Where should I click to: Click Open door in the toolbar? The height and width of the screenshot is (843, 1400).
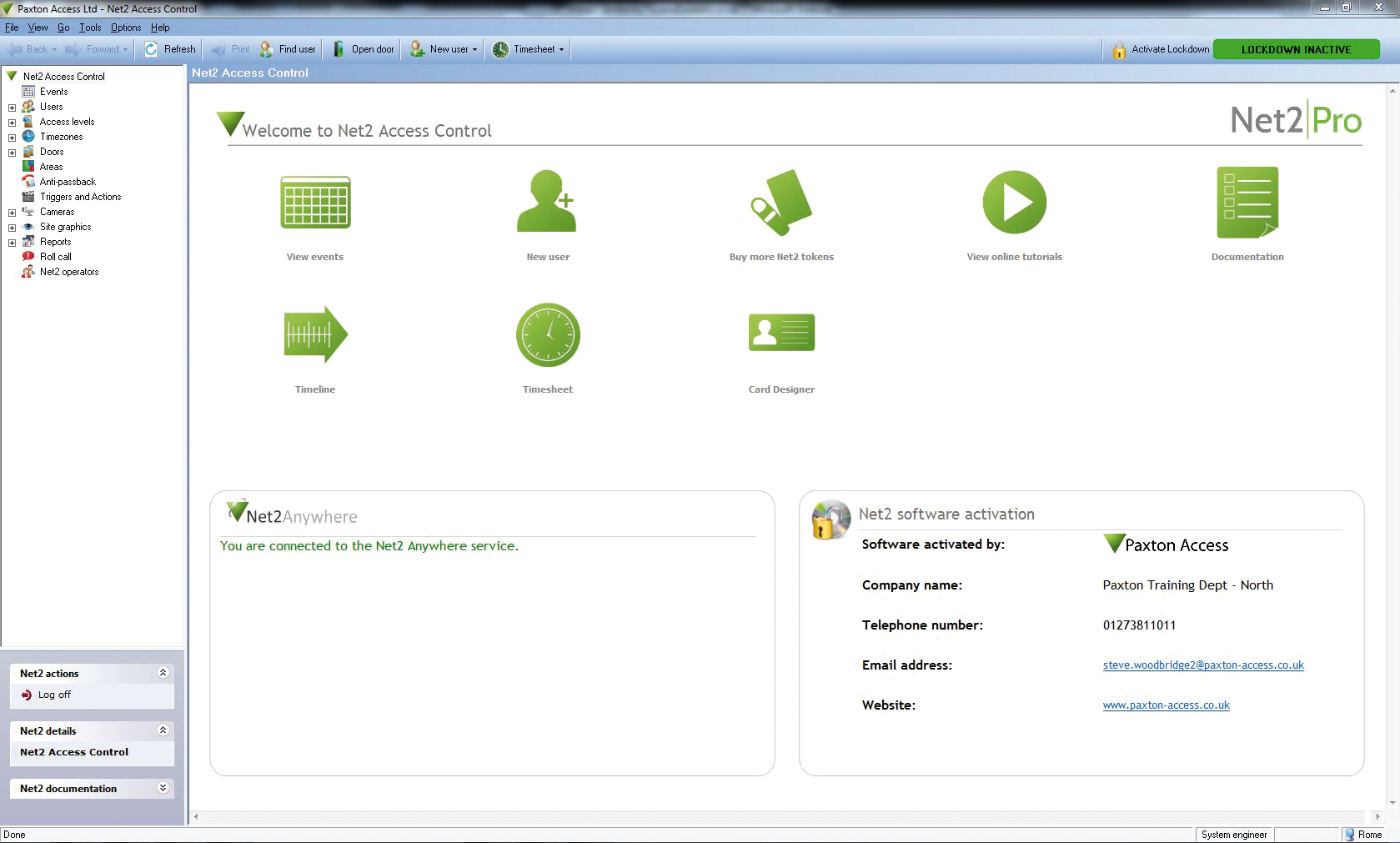tap(364, 49)
